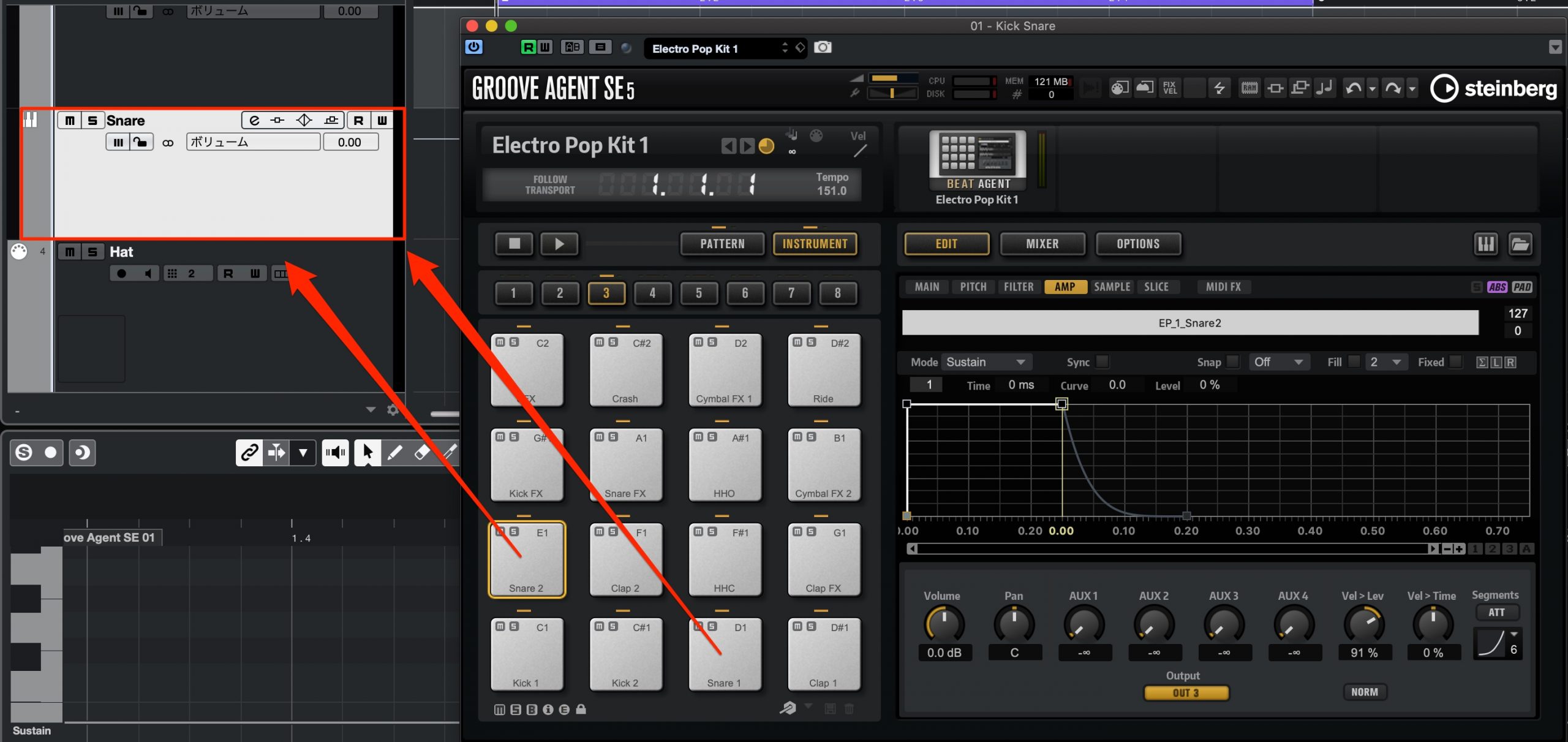Open the editor tool options dropdown arrow
Image resolution: width=1568 pixels, height=742 pixels.
(x=303, y=452)
